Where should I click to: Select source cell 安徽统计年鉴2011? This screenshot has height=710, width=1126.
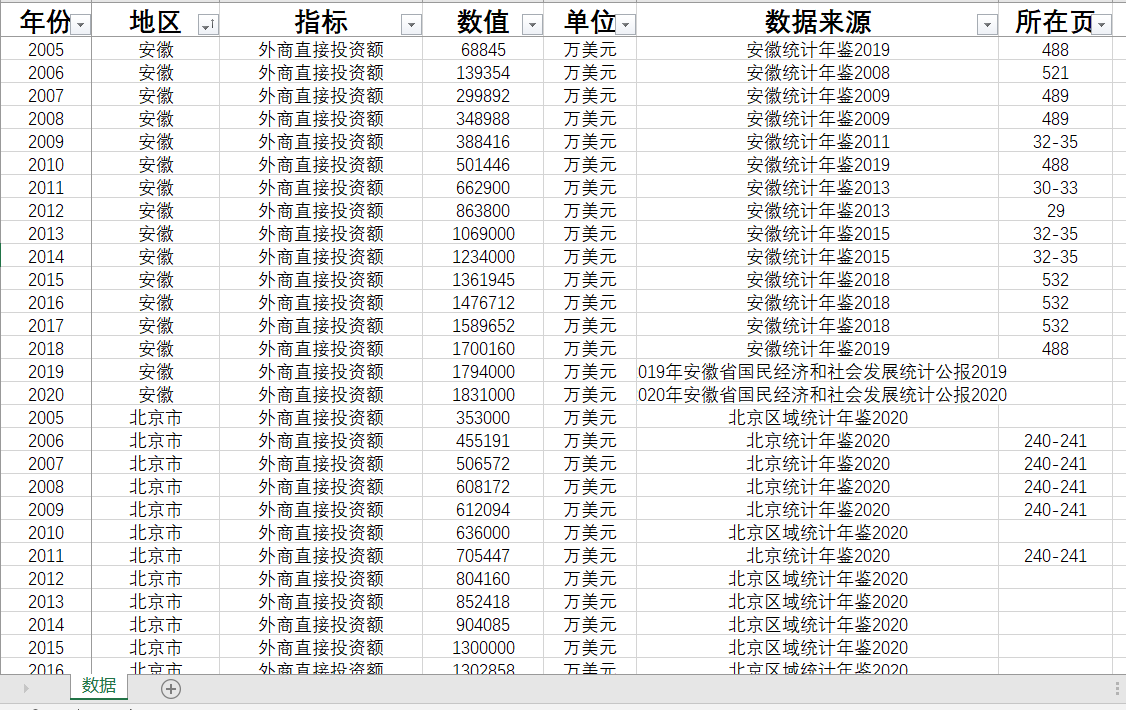817,141
